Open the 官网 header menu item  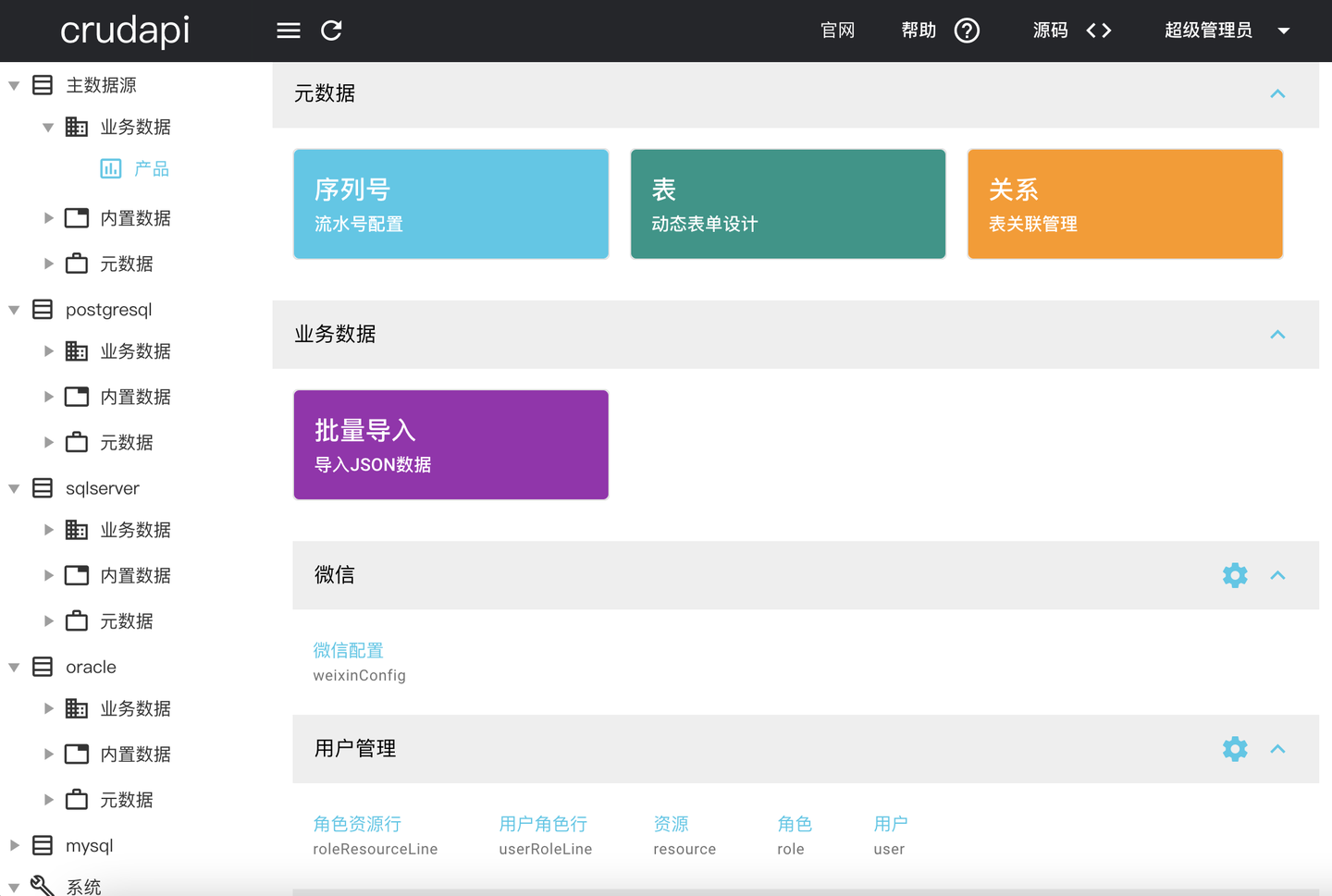click(x=838, y=31)
